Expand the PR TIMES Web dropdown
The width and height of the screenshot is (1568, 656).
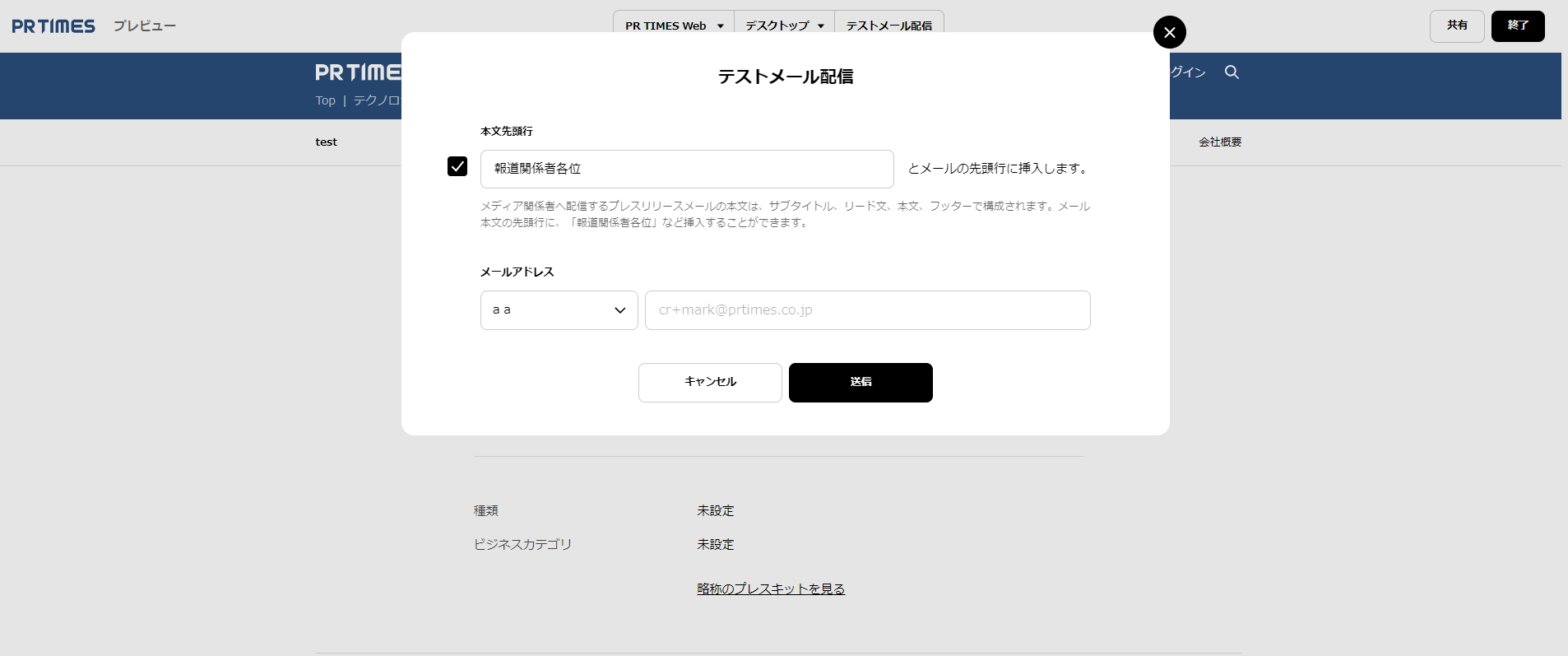click(674, 26)
